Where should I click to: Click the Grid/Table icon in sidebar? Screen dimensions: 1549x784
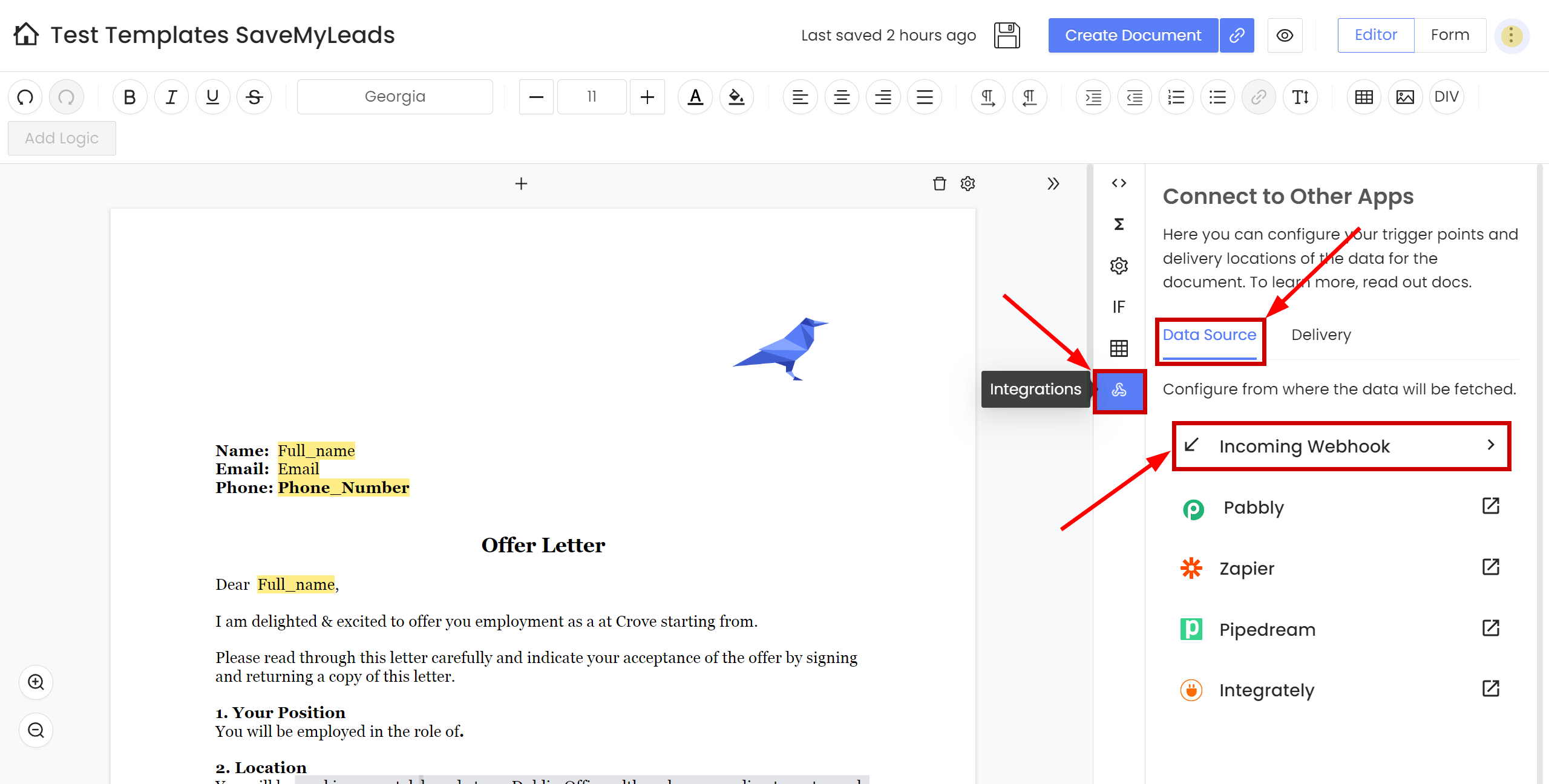1118,347
